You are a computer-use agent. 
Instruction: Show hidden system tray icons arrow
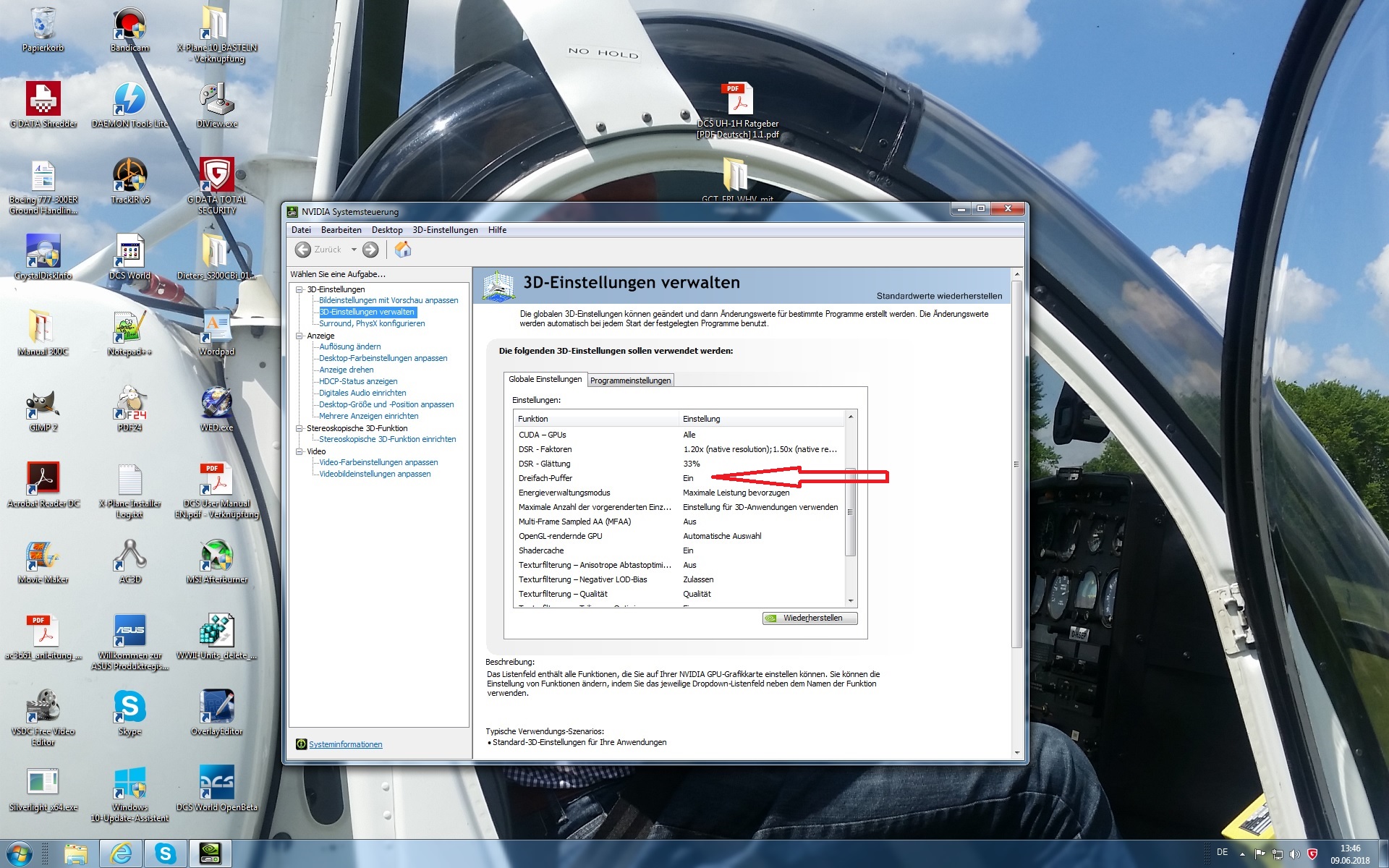(1242, 854)
